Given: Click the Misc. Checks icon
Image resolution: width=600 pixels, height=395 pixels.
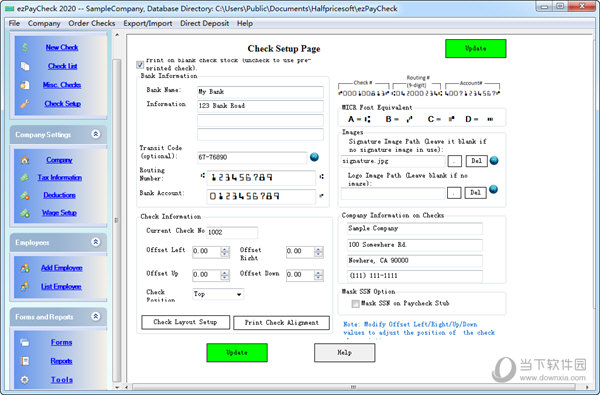Looking at the screenshot, I should tap(25, 85).
